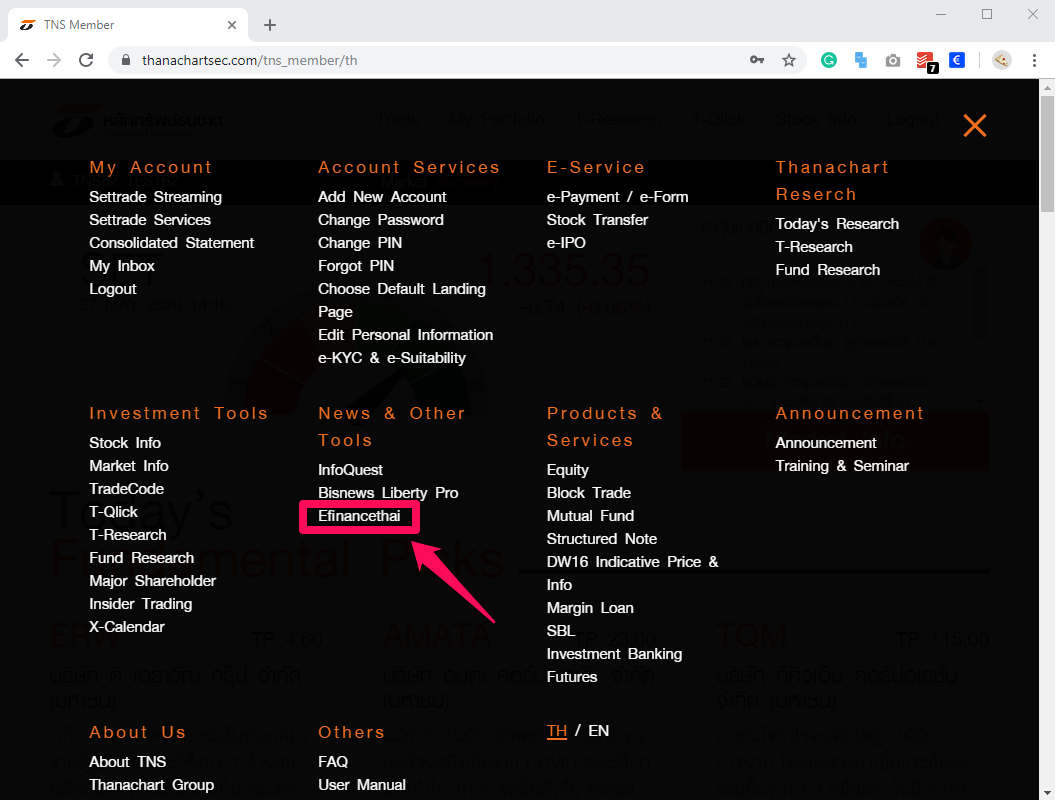Open Stock Info under Investment Tools
1055x800 pixels.
(125, 443)
